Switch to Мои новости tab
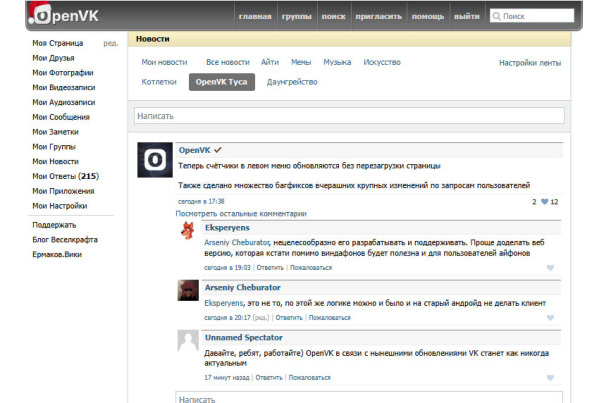 coord(164,62)
